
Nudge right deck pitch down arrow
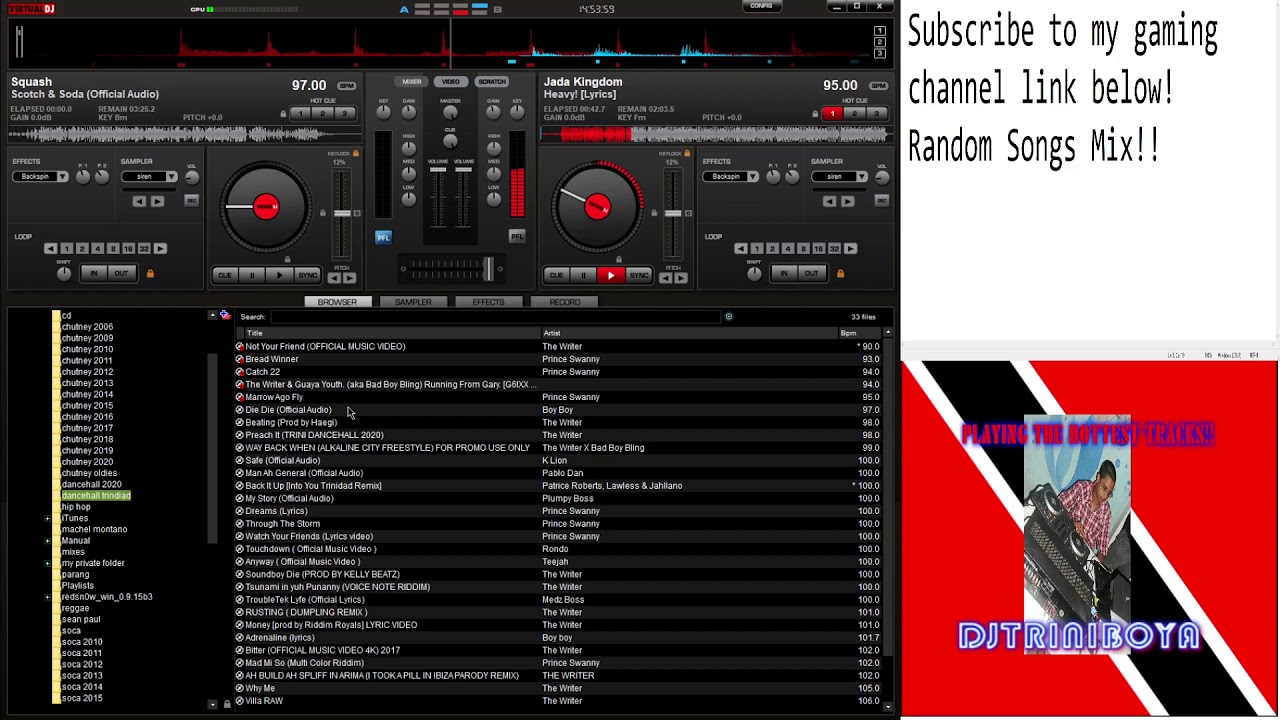[666, 277]
